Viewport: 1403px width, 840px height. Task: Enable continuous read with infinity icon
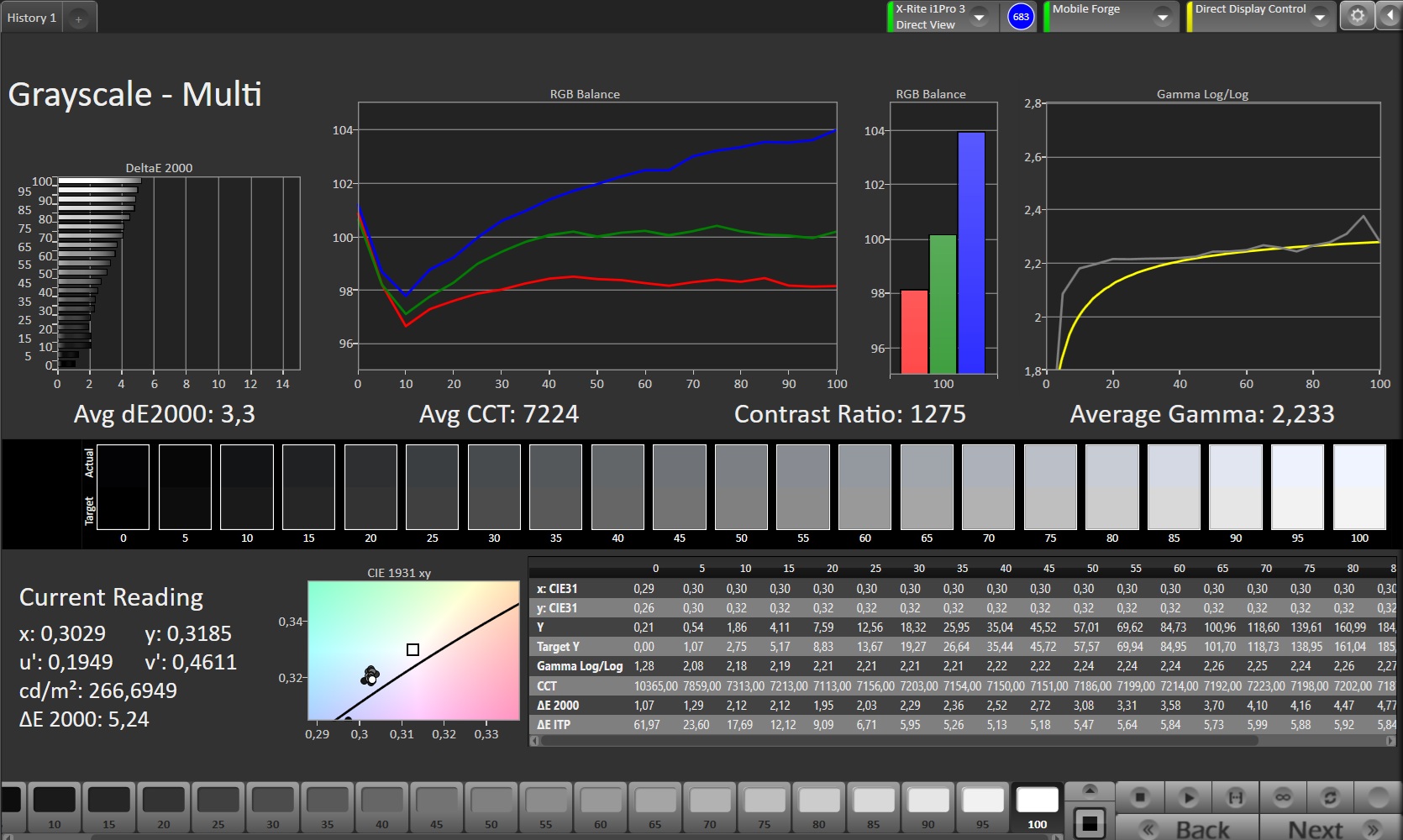click(1283, 796)
